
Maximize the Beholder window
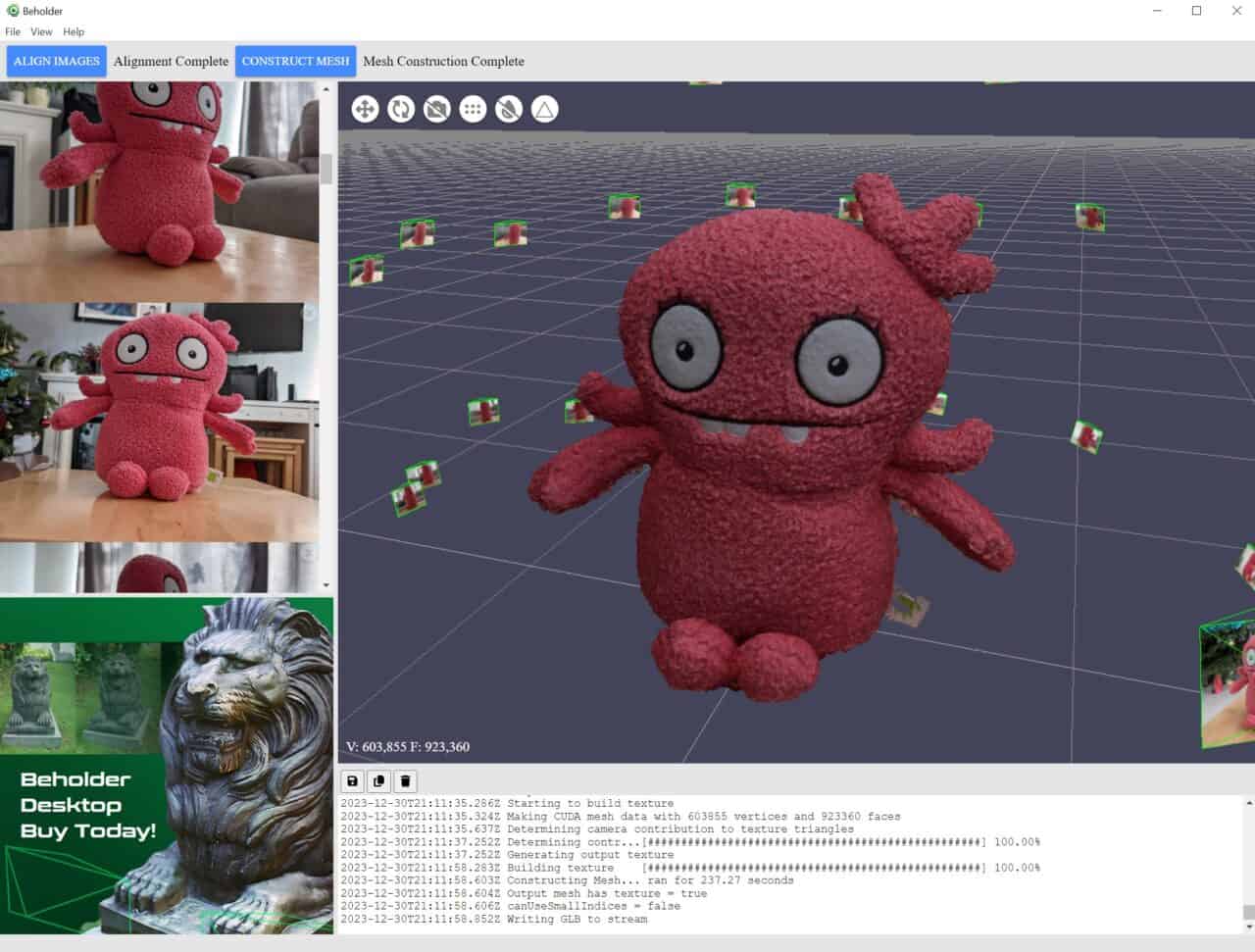[x=1196, y=11]
